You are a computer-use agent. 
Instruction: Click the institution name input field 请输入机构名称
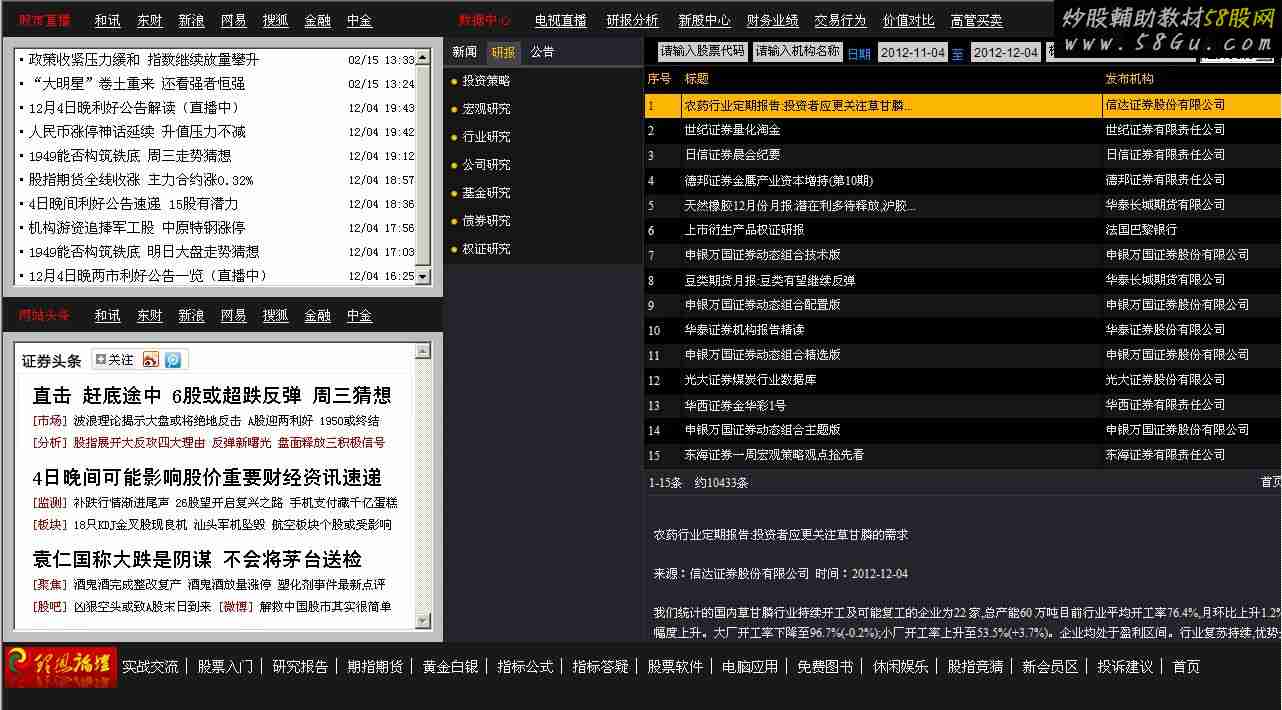pyautogui.click(x=797, y=51)
